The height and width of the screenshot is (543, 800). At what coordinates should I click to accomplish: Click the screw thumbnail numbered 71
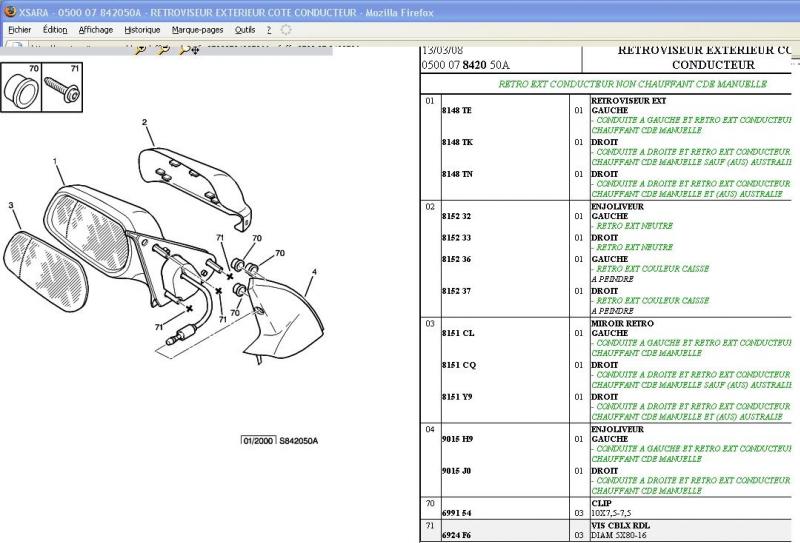click(x=62, y=87)
